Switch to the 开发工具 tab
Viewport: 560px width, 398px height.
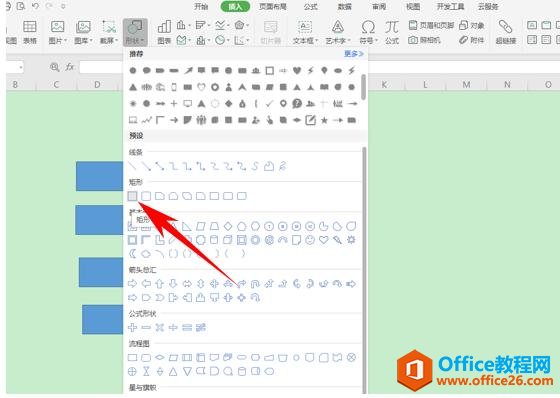(x=451, y=6)
